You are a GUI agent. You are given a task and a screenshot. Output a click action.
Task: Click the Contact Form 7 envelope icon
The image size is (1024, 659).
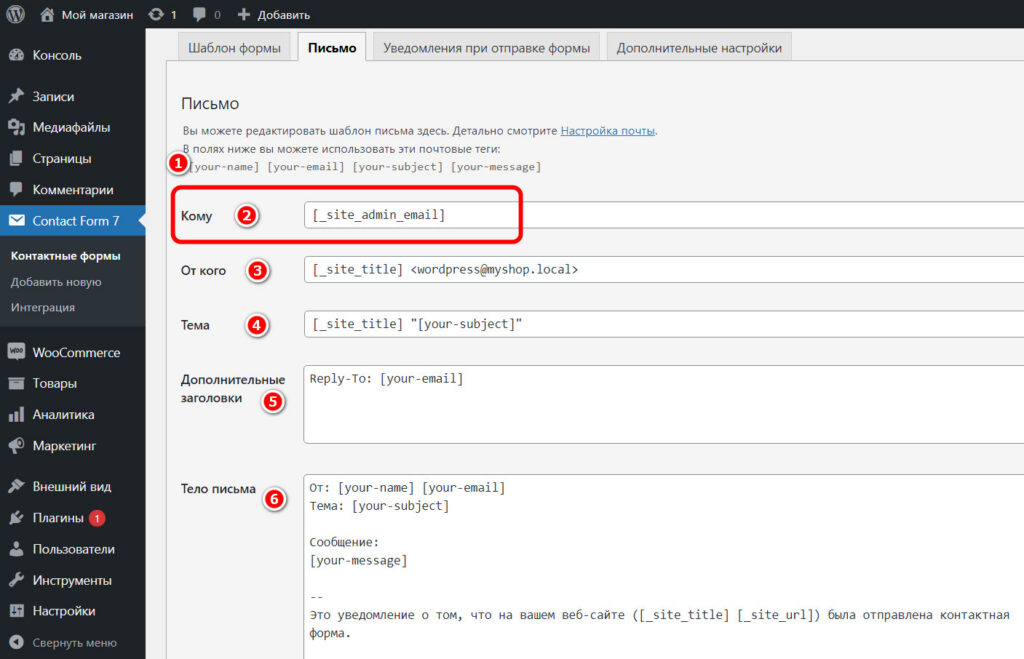click(x=16, y=221)
